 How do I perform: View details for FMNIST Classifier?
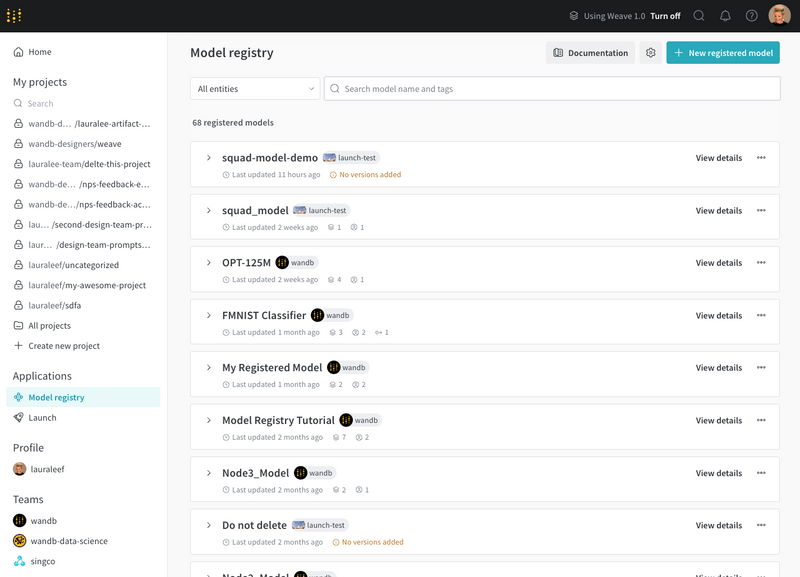coord(718,315)
